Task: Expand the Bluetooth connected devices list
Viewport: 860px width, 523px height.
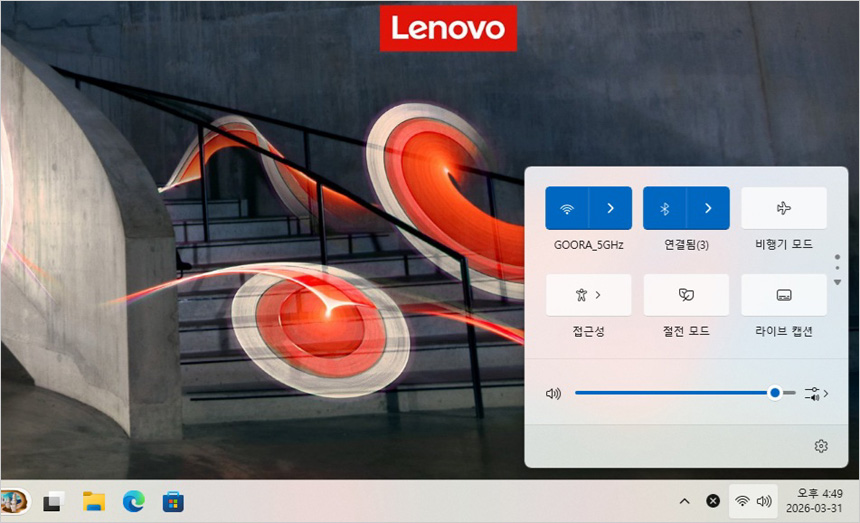Action: [x=708, y=208]
